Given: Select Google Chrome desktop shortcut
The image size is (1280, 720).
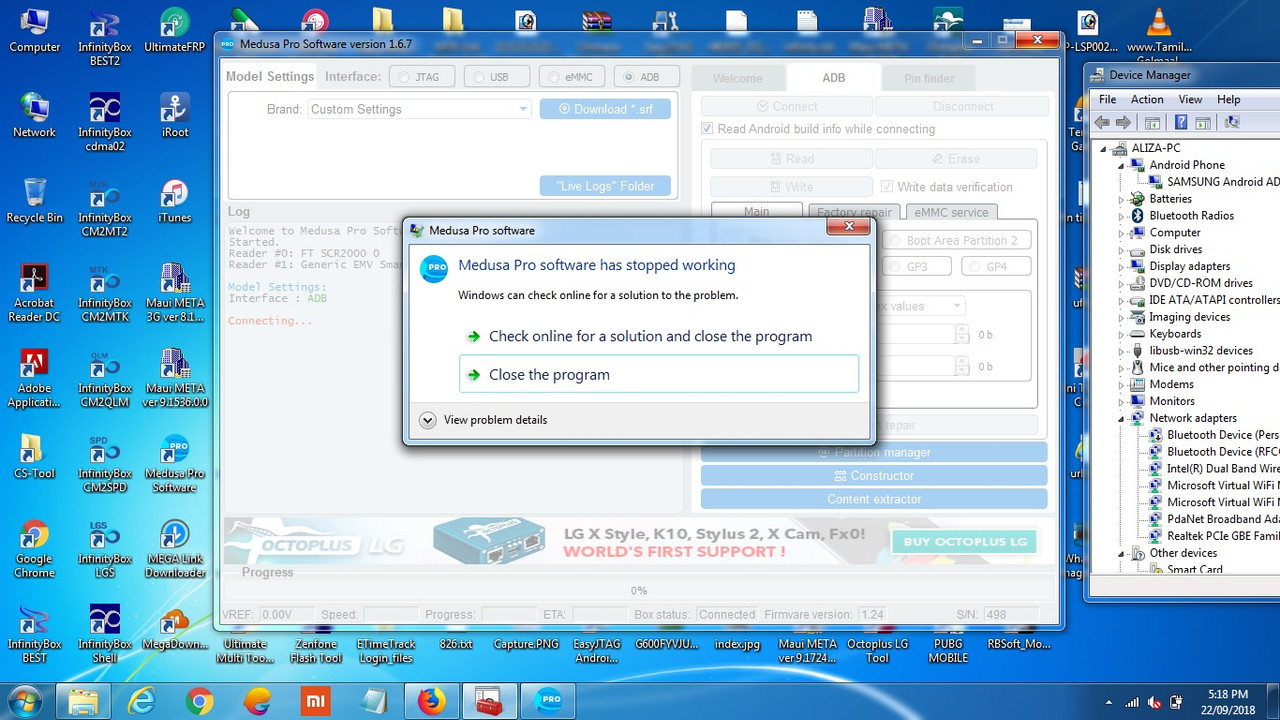Looking at the screenshot, I should tap(34, 548).
